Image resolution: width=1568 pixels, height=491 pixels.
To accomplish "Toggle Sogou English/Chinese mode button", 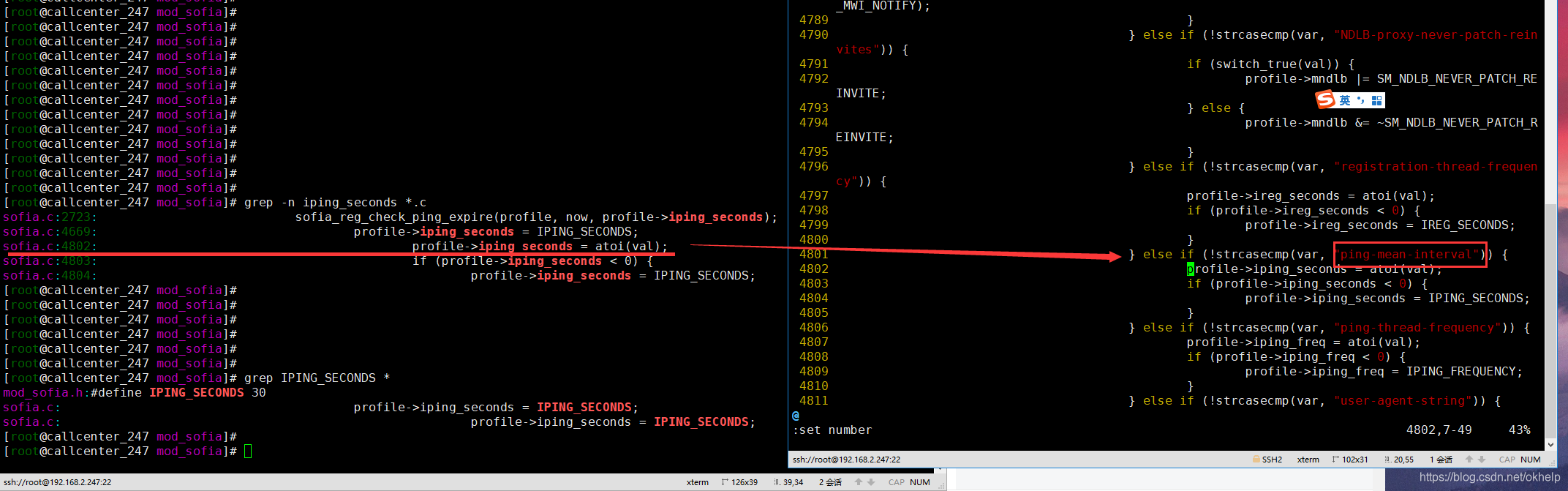I will click(1345, 100).
